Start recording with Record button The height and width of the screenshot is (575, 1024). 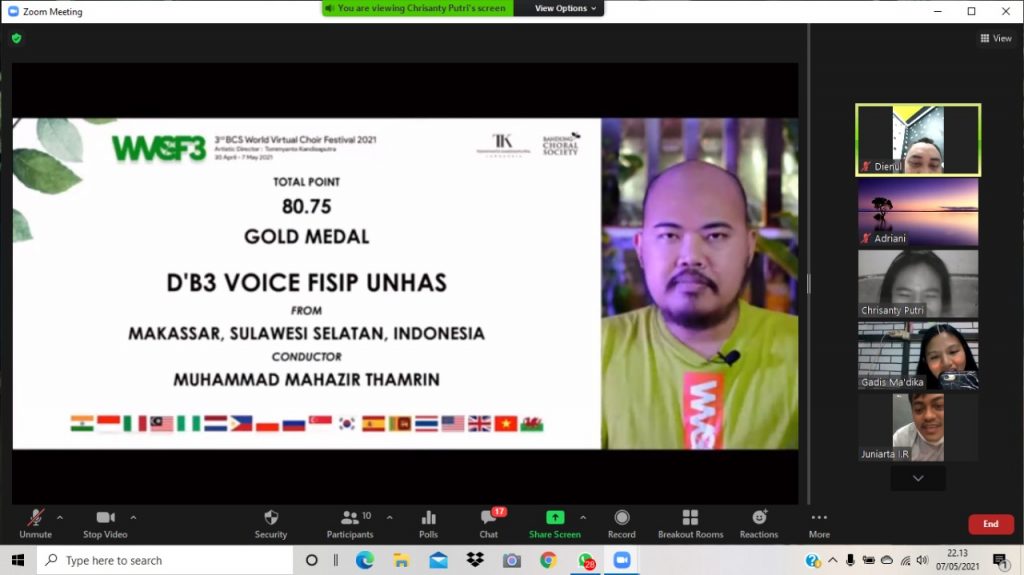pyautogui.click(x=622, y=524)
